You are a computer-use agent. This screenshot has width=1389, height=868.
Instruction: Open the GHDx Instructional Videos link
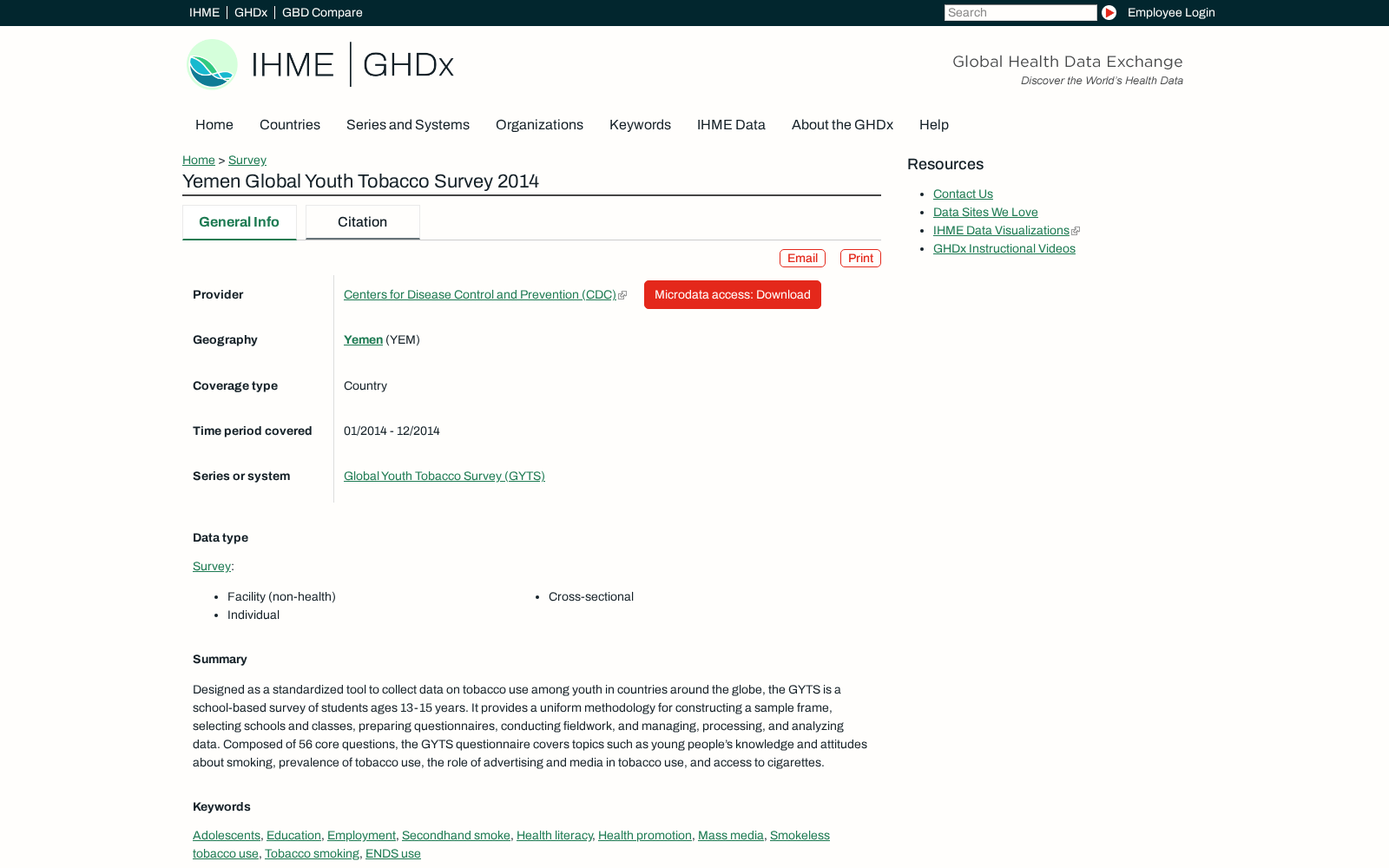point(1004,248)
